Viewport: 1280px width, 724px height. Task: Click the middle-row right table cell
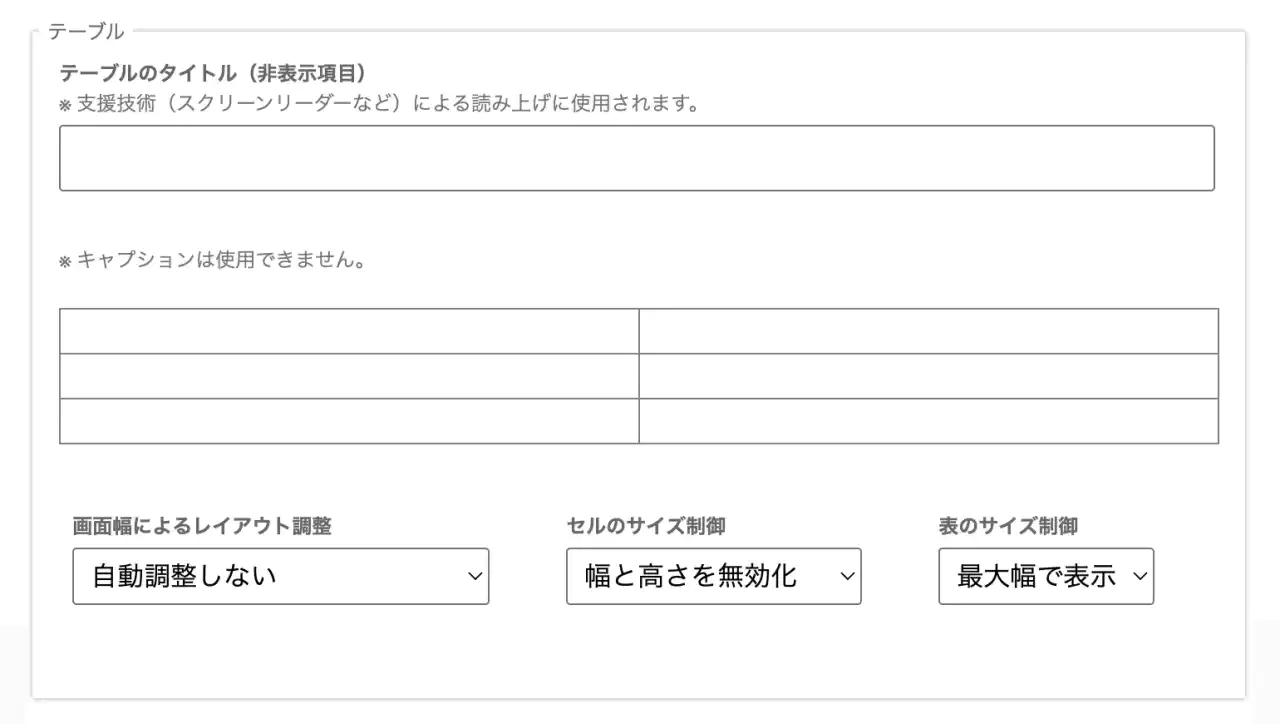[928, 376]
